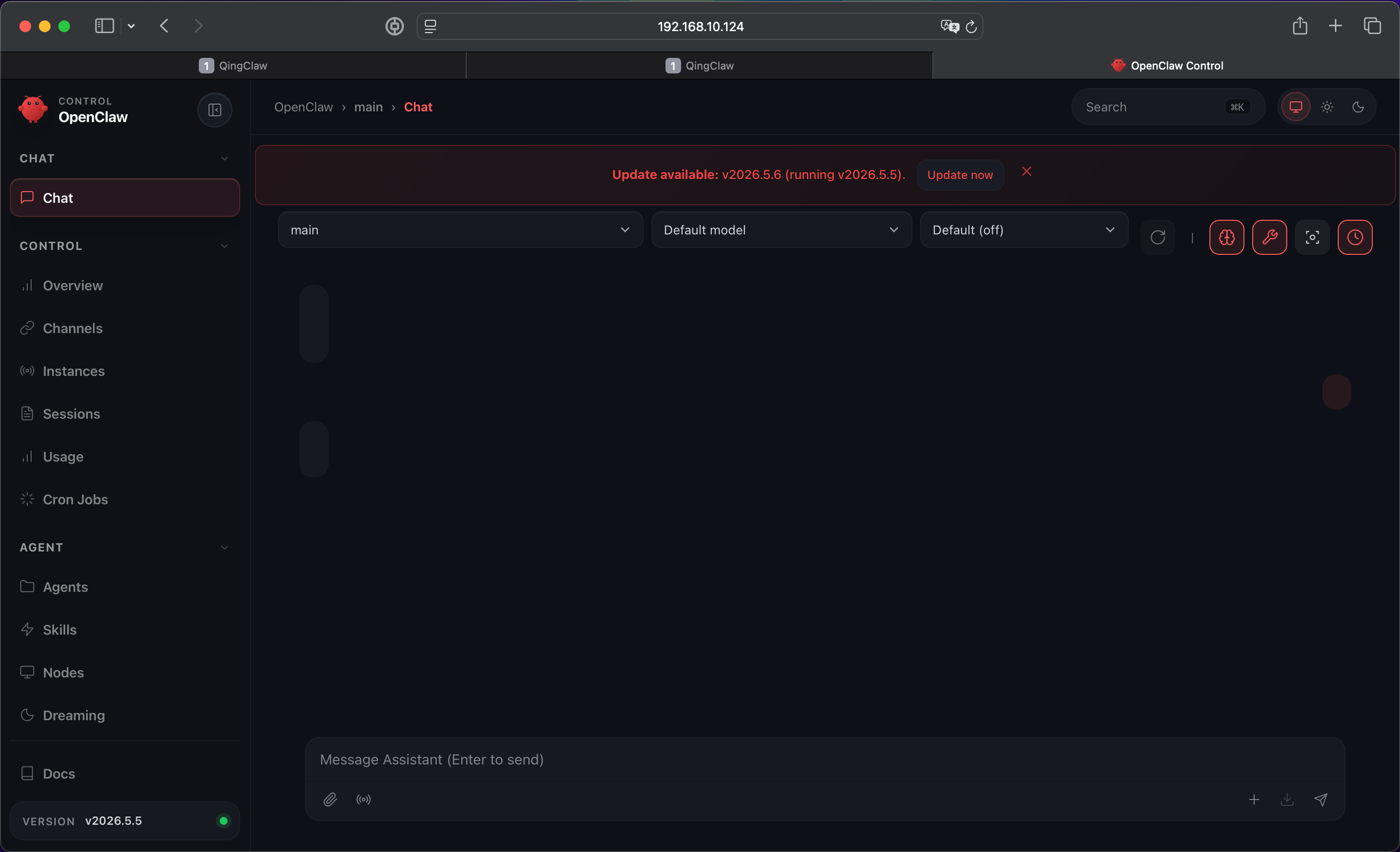The height and width of the screenshot is (852, 1400).
Task: Show Safari tab overview
Action: (x=1372, y=26)
